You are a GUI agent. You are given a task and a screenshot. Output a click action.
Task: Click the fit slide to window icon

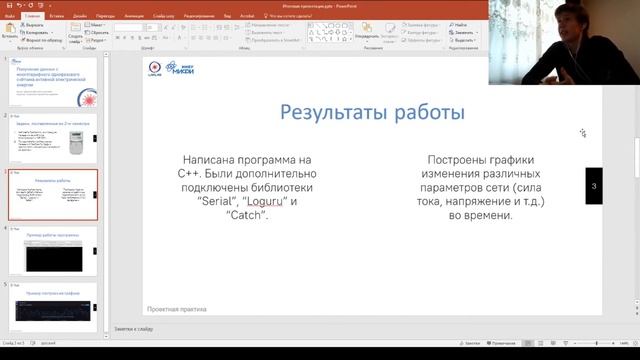click(635, 343)
